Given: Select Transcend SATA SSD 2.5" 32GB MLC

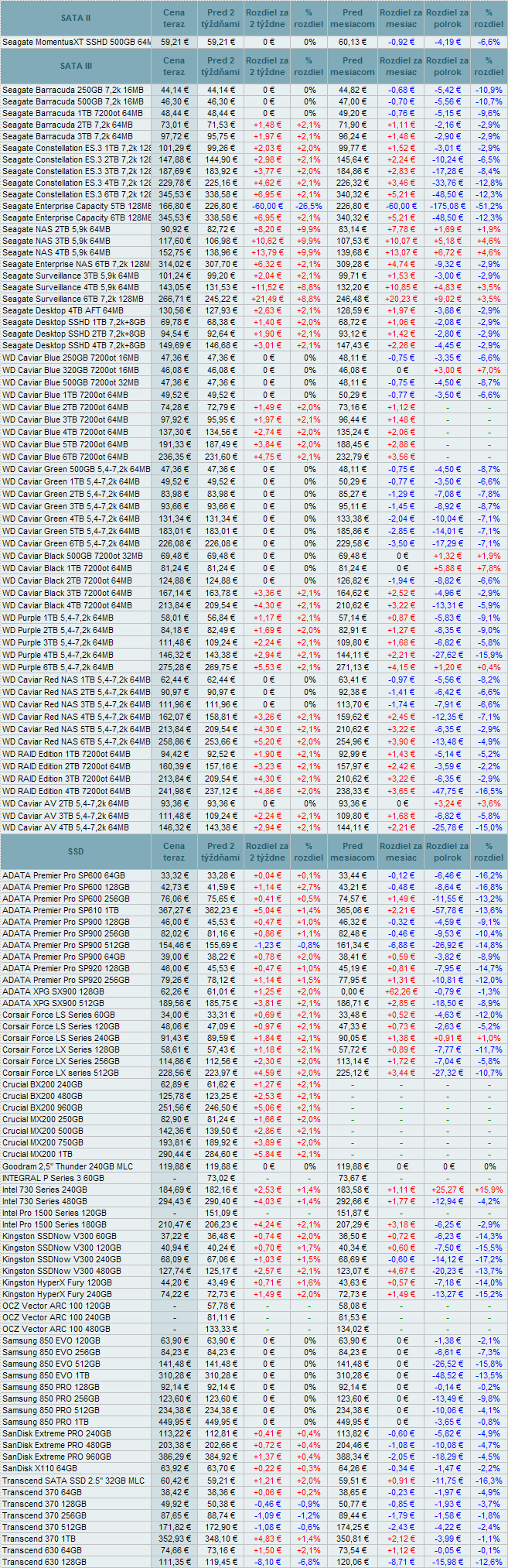Looking at the screenshot, I should tap(73, 1481).
